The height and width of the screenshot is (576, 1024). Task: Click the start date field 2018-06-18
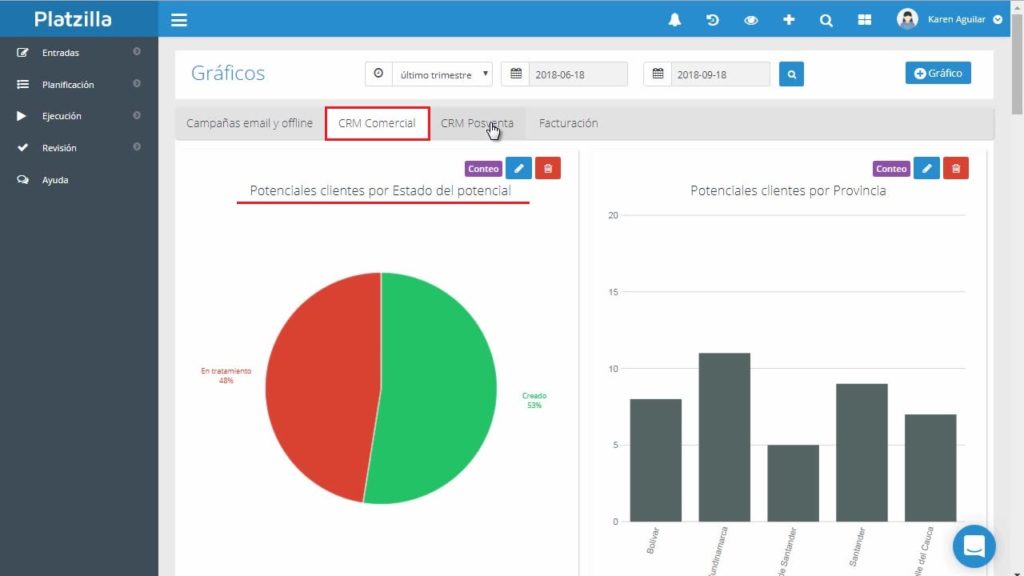click(x=577, y=74)
